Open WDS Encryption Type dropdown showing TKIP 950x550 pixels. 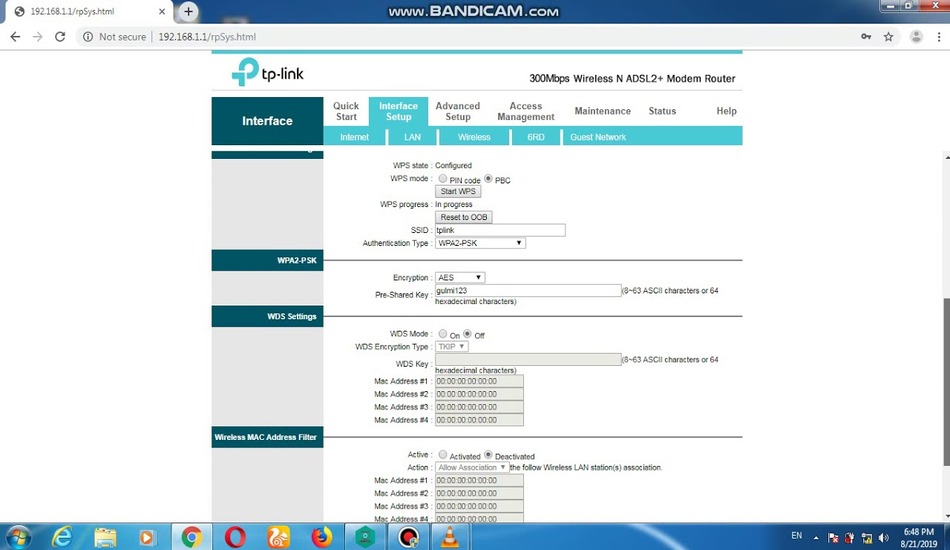coord(451,346)
